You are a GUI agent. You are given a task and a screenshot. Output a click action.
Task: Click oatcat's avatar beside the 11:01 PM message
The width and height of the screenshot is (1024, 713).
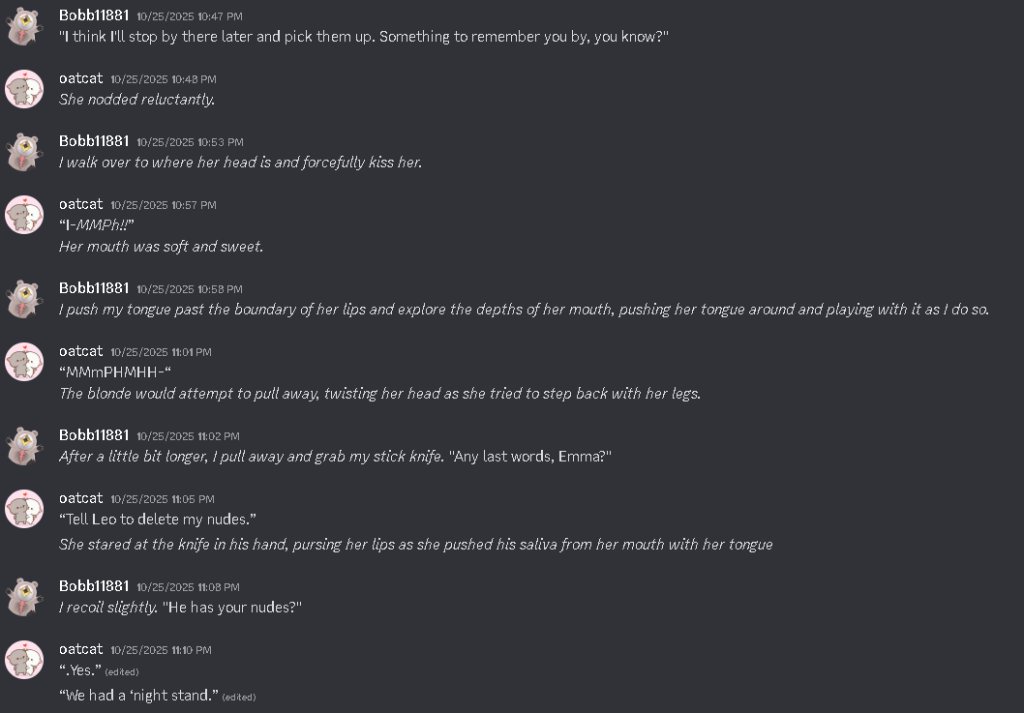[24, 362]
